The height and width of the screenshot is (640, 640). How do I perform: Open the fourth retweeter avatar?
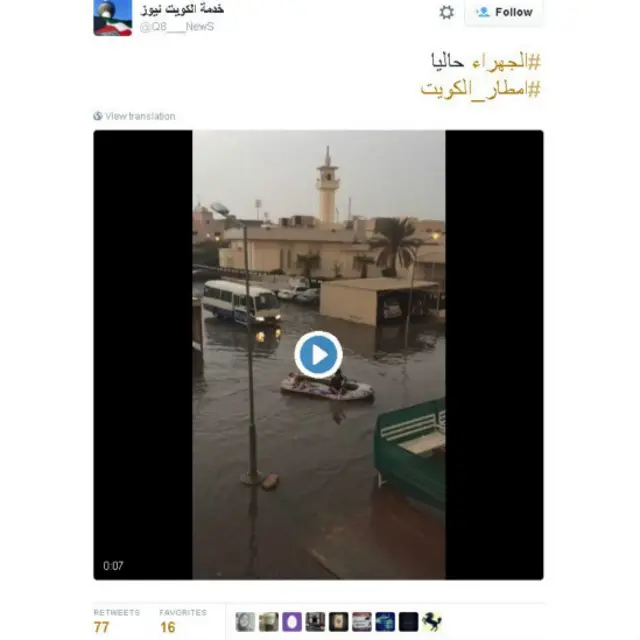click(315, 622)
